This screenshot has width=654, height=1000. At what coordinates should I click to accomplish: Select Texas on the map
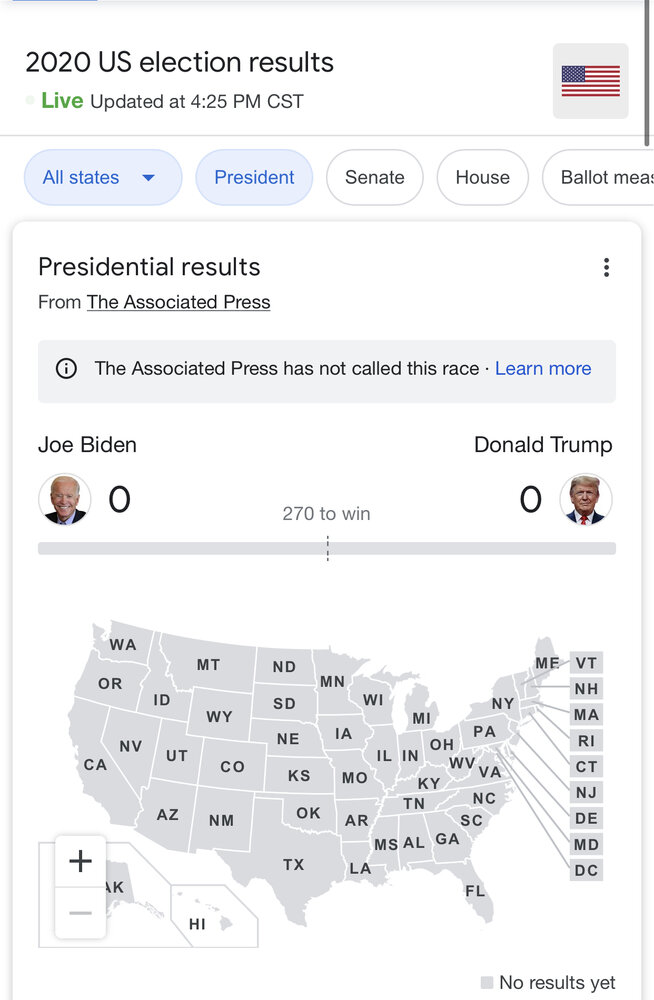293,864
